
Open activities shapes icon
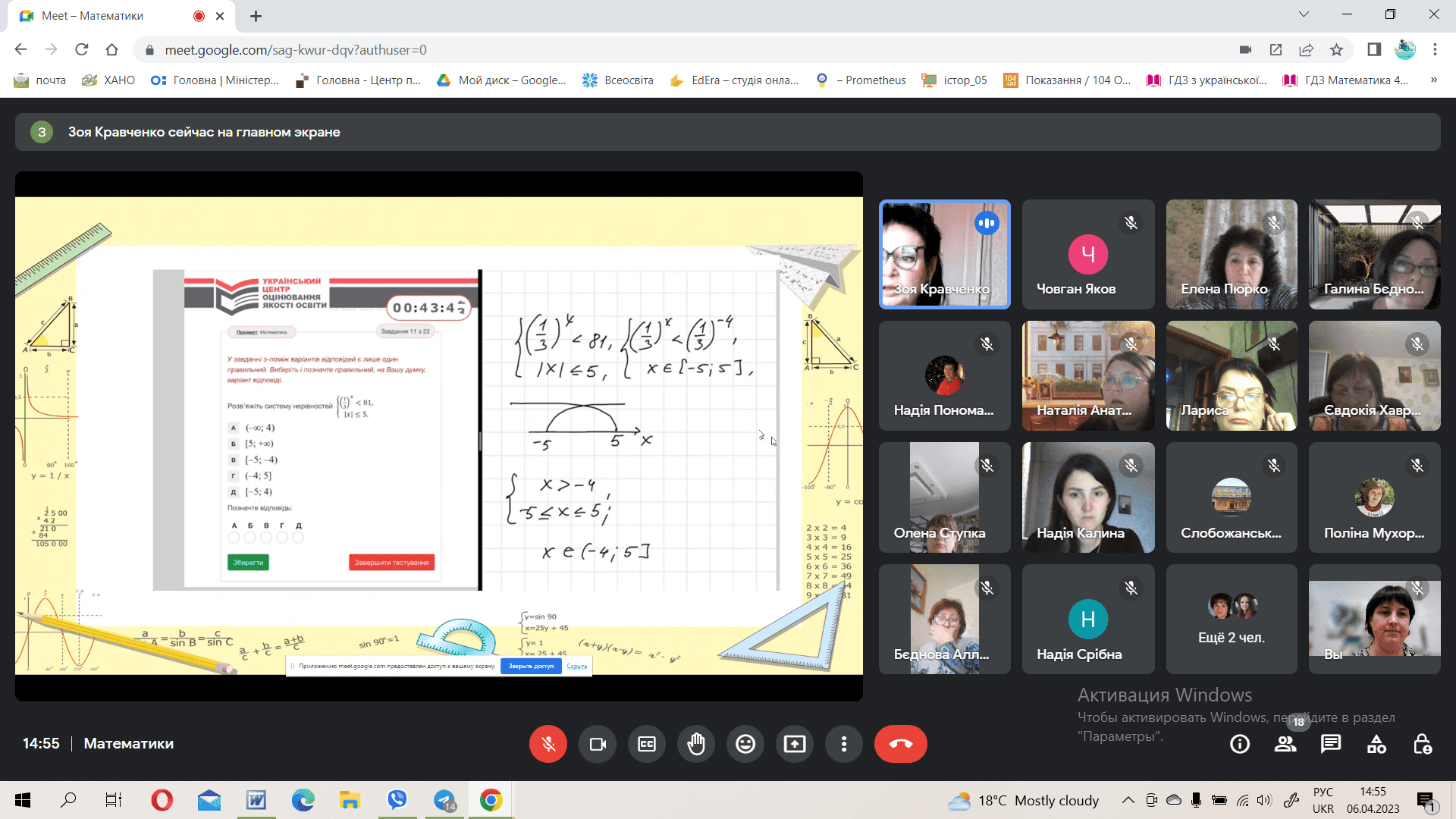pos(1376,745)
